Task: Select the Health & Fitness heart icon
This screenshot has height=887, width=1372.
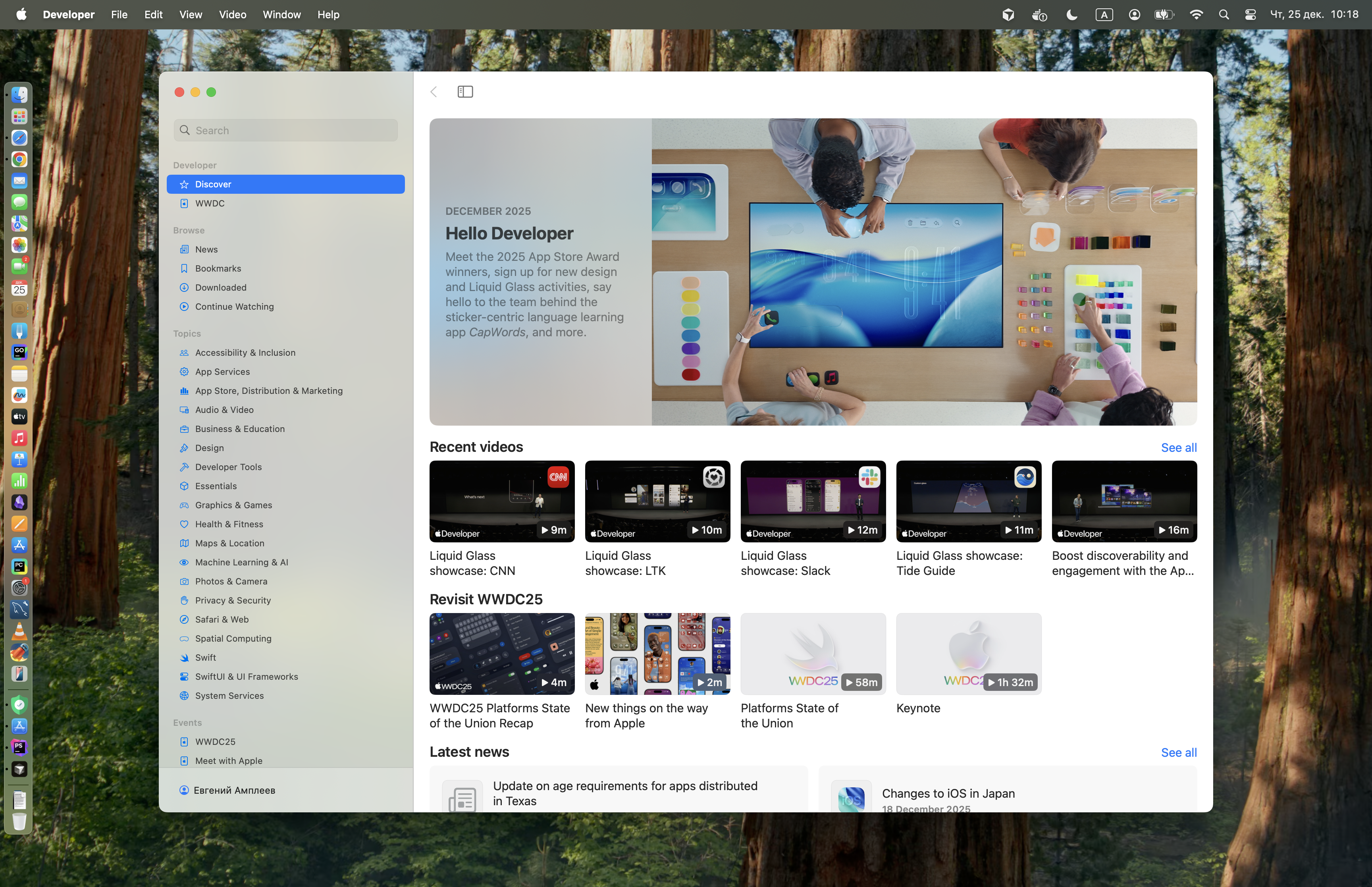Action: [184, 524]
